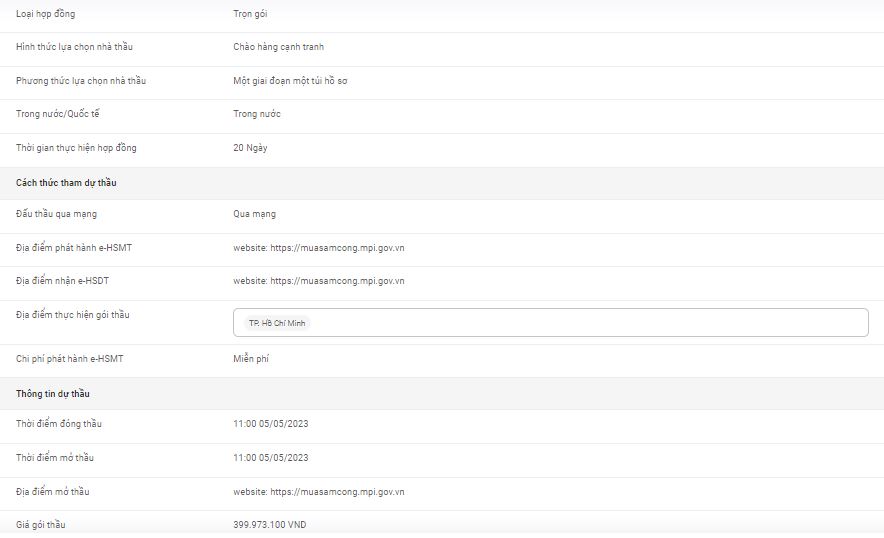Click the '20 Ngày' contract duration value
The height and width of the screenshot is (538, 884).
point(250,148)
